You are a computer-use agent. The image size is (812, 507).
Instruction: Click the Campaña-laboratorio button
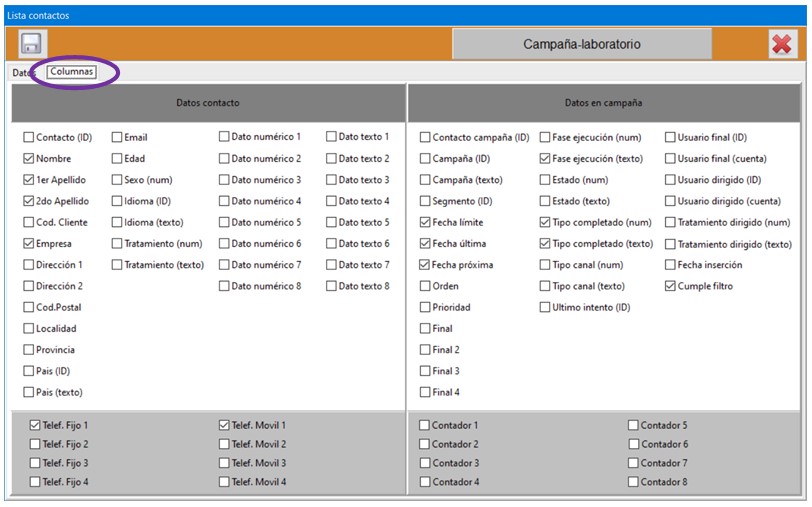[582, 44]
